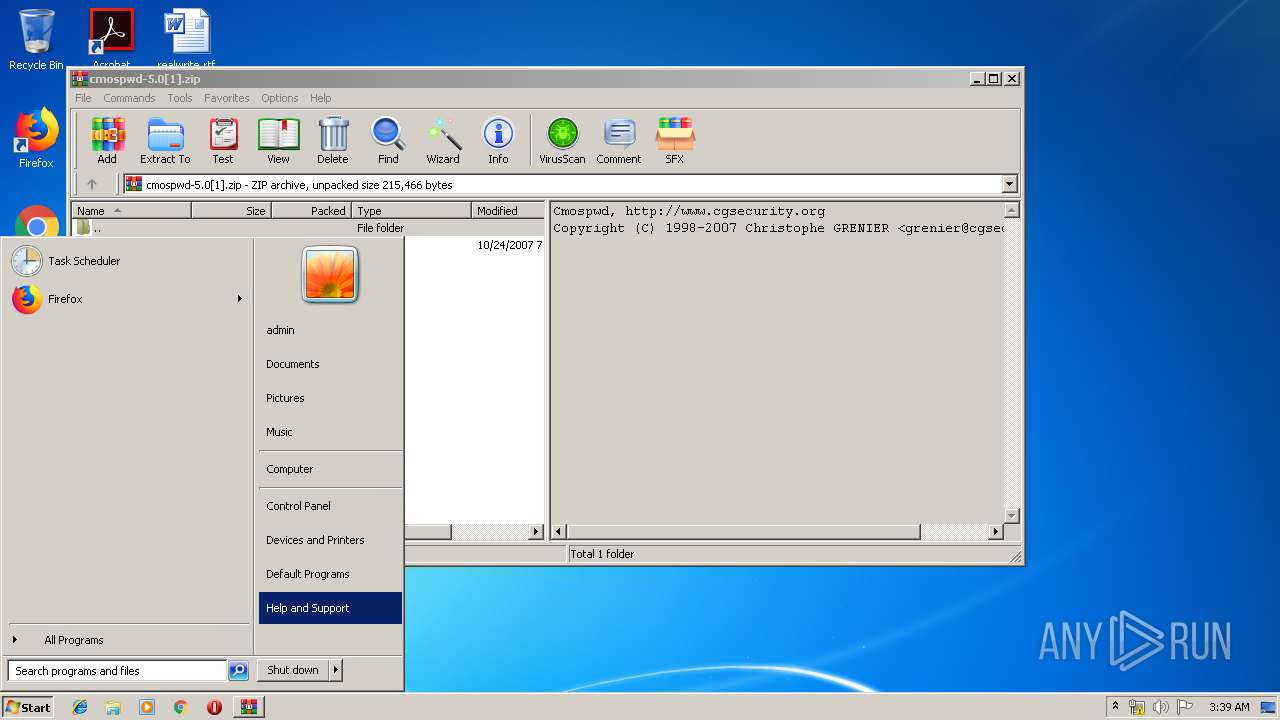Open Task Scheduler from Start menu
1280x720 pixels.
[x=125, y=261]
